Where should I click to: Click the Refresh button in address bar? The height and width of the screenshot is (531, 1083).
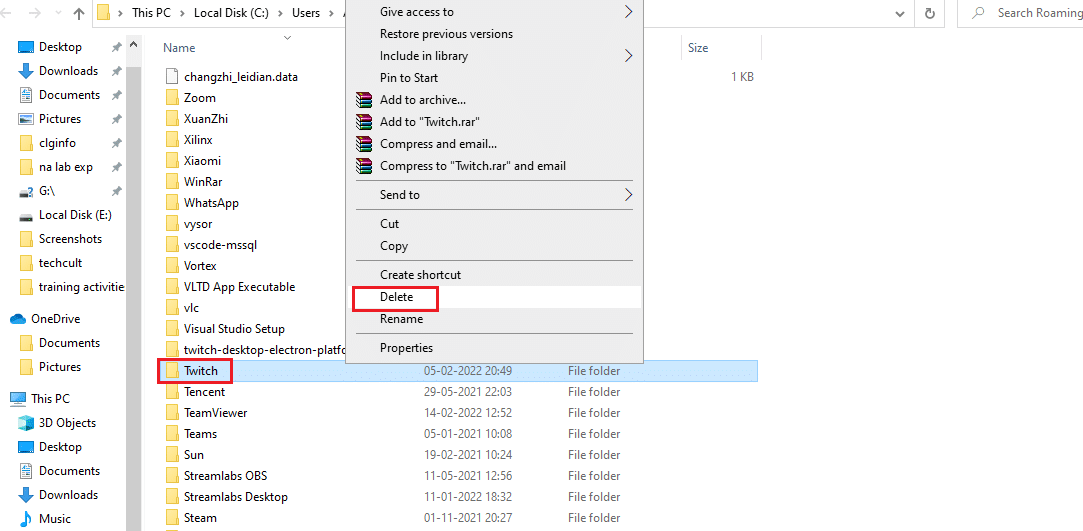point(931,14)
